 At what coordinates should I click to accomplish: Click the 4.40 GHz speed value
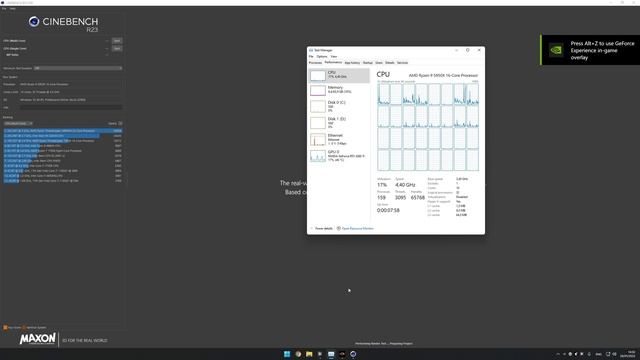point(405,185)
